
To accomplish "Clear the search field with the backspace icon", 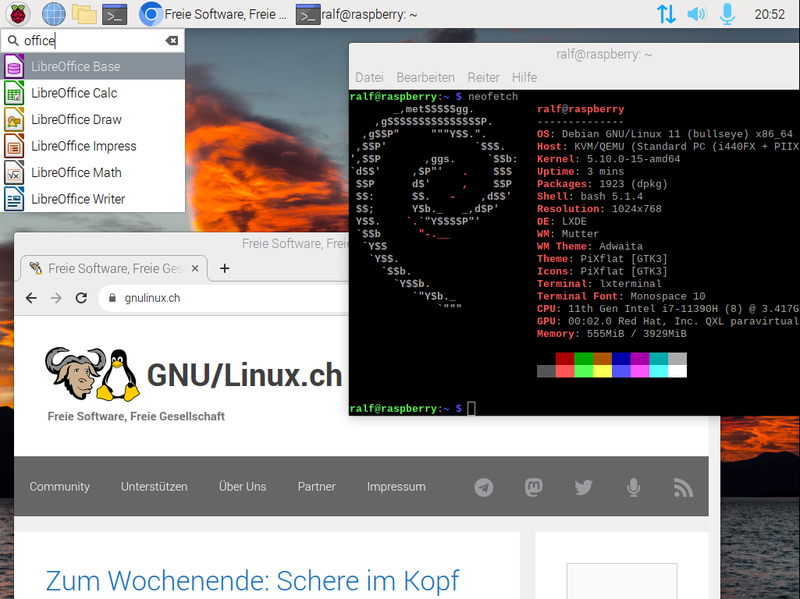I will click(172, 40).
